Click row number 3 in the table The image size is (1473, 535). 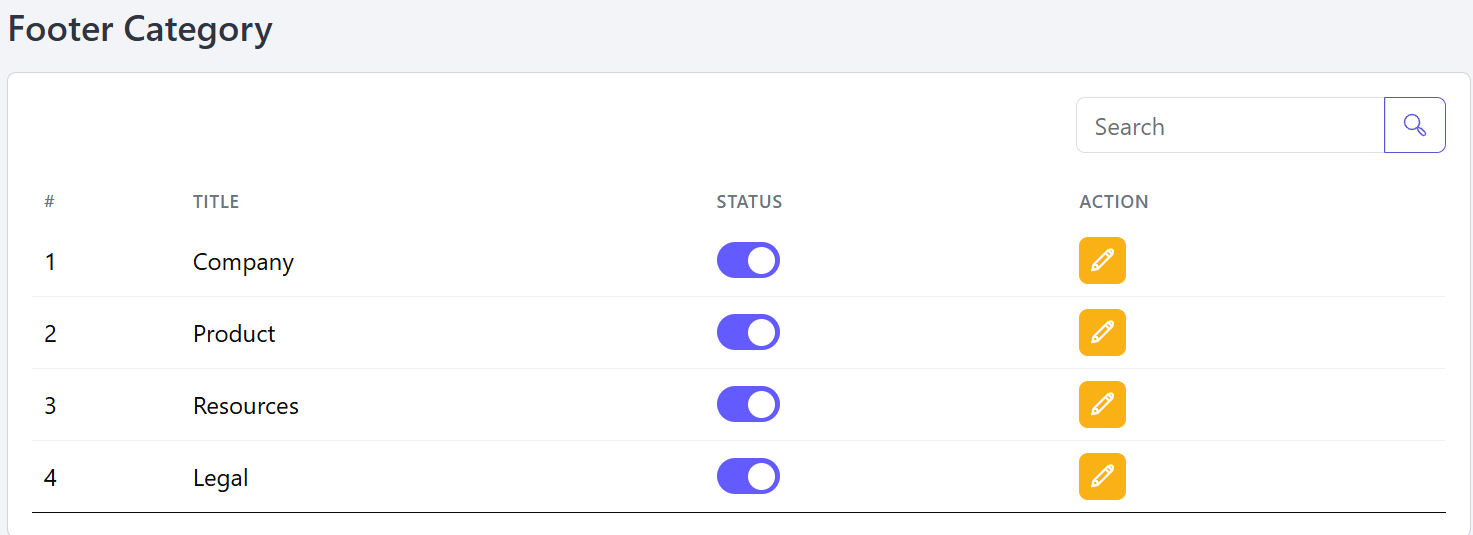click(50, 406)
